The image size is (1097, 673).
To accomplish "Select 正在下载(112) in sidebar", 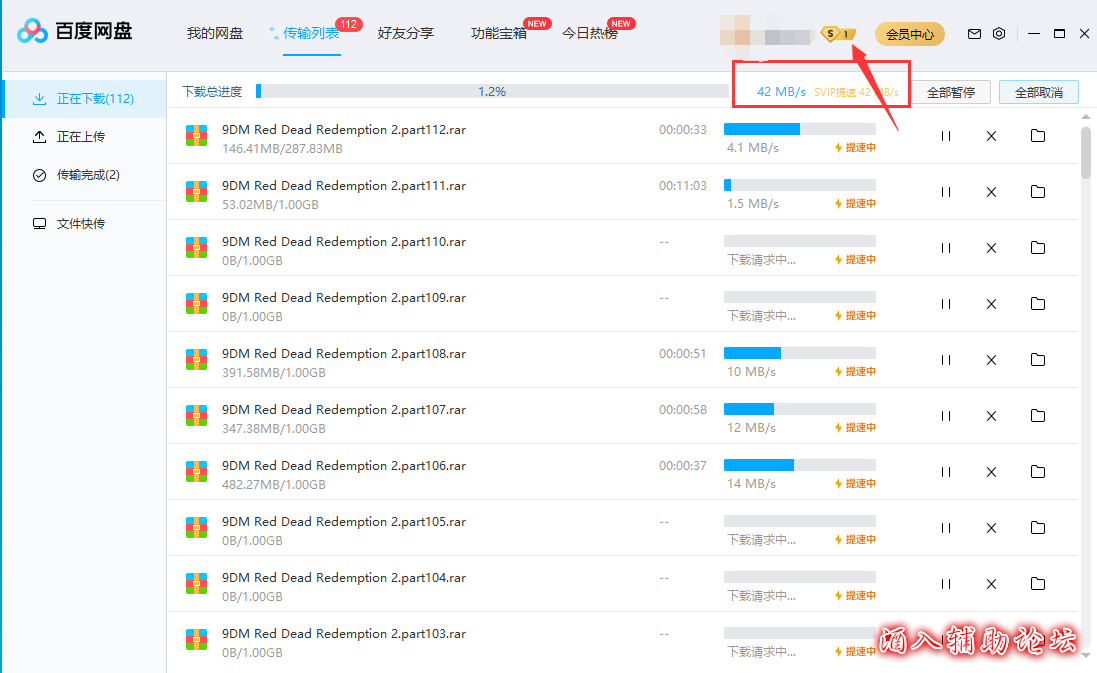I will click(85, 99).
